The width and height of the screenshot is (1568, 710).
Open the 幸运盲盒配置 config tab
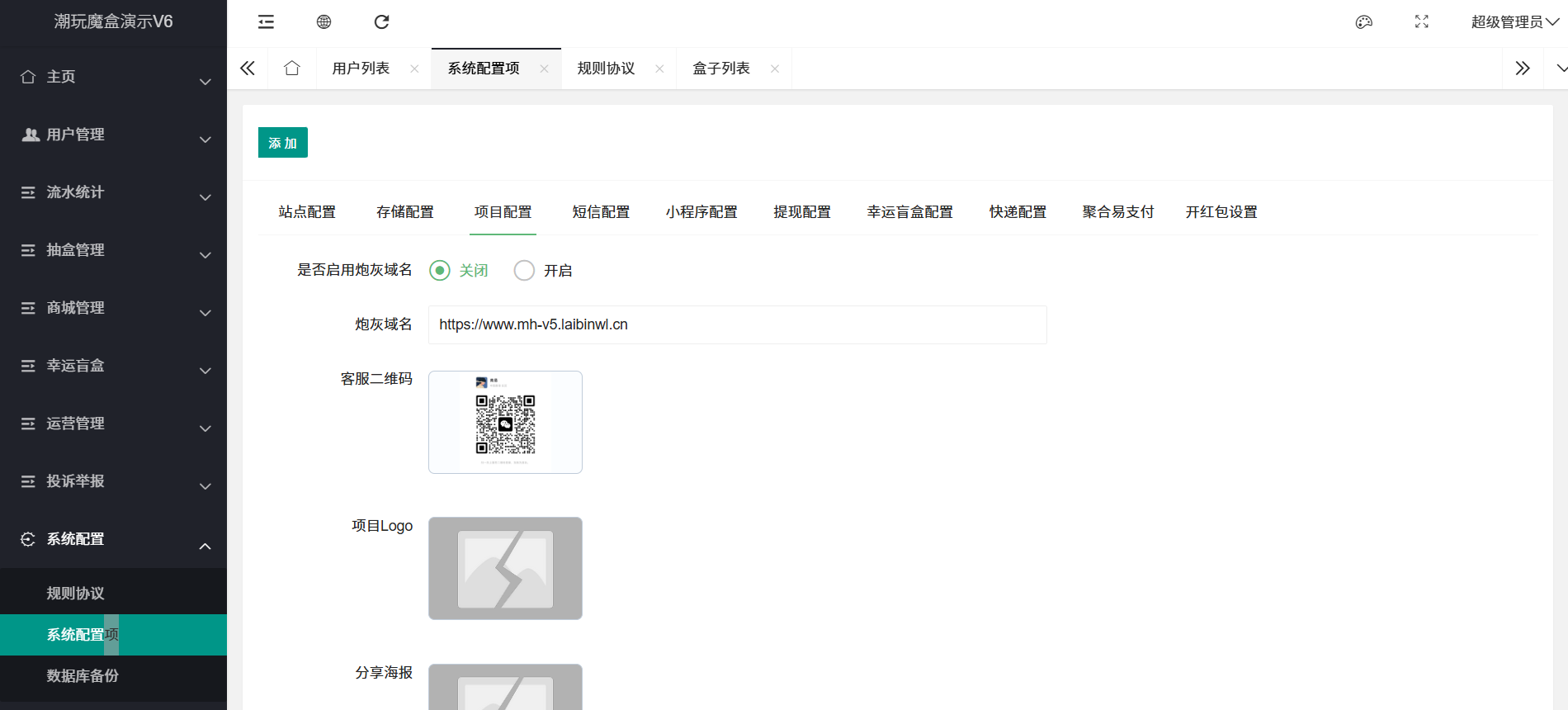(x=910, y=212)
